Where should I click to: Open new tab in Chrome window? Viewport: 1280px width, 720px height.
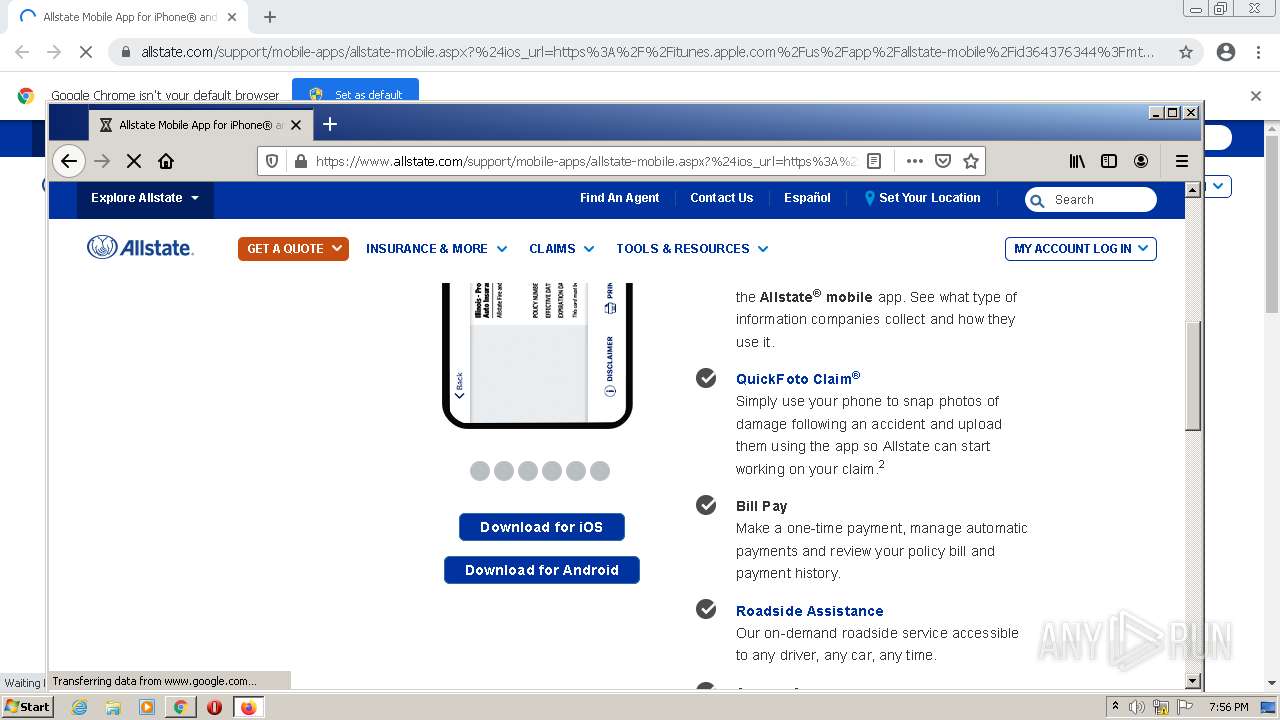tap(270, 17)
